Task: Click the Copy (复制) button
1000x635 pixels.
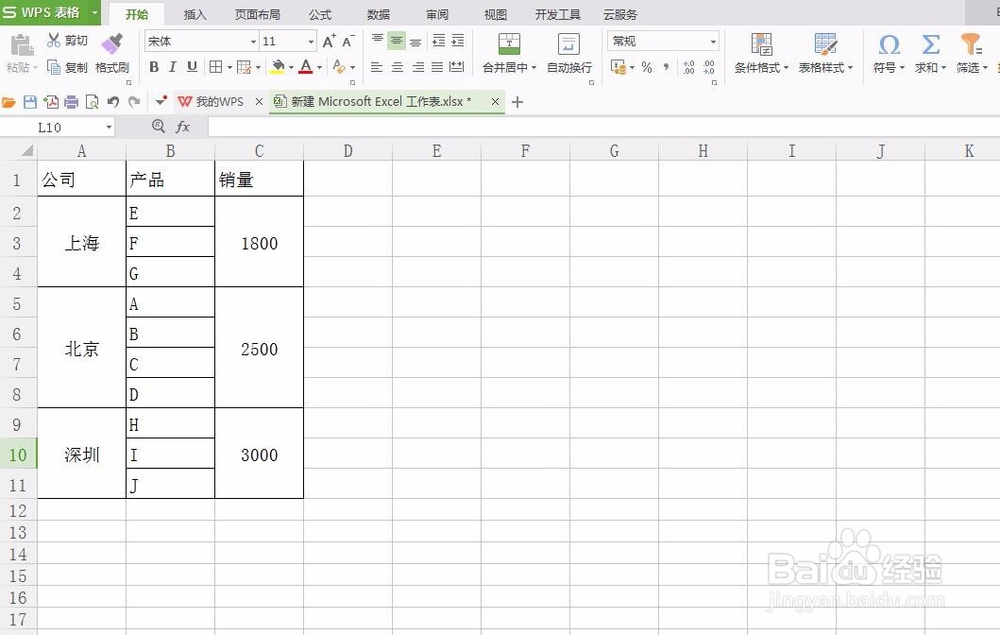Action: [67, 67]
